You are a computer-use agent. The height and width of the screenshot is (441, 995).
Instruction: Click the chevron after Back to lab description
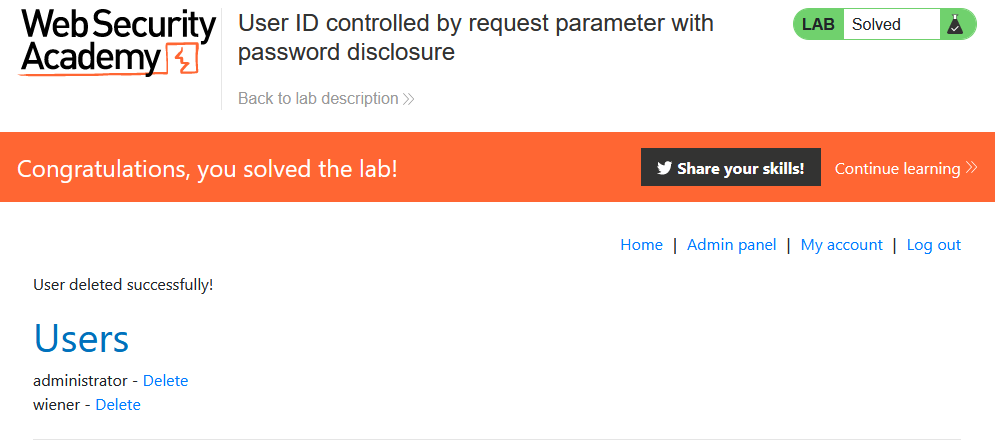click(408, 99)
